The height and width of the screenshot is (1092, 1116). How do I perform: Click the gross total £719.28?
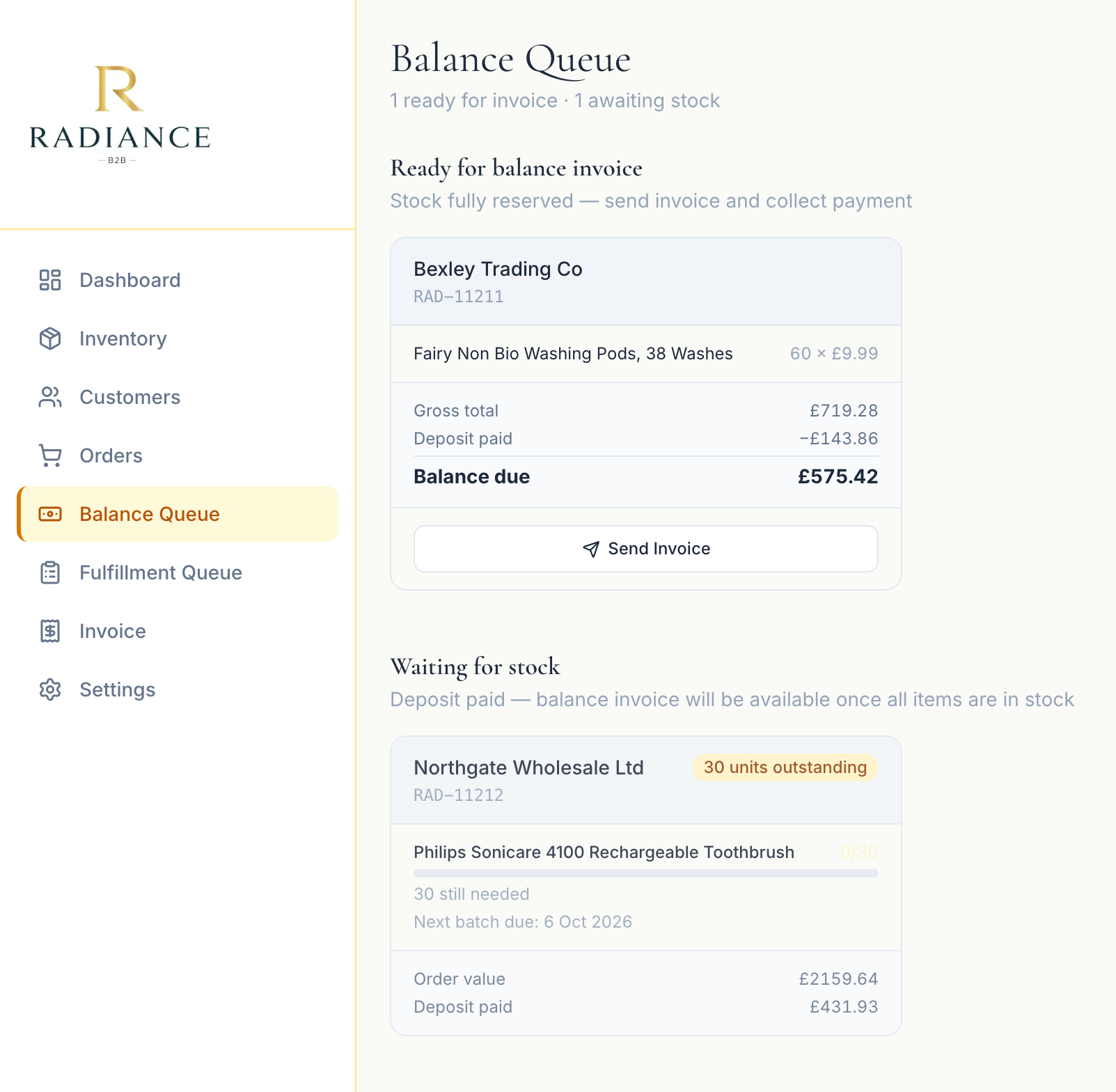(x=844, y=411)
